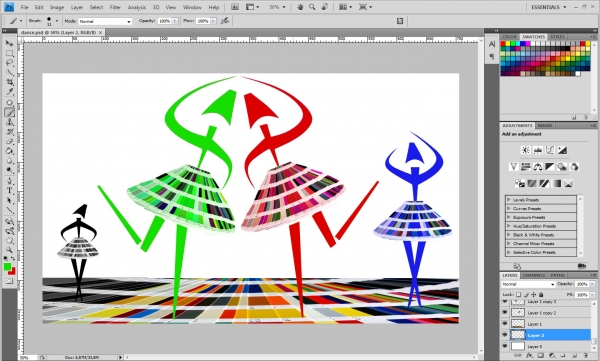The width and height of the screenshot is (600, 361).
Task: Switch to the Paths tab
Action: 557,275
